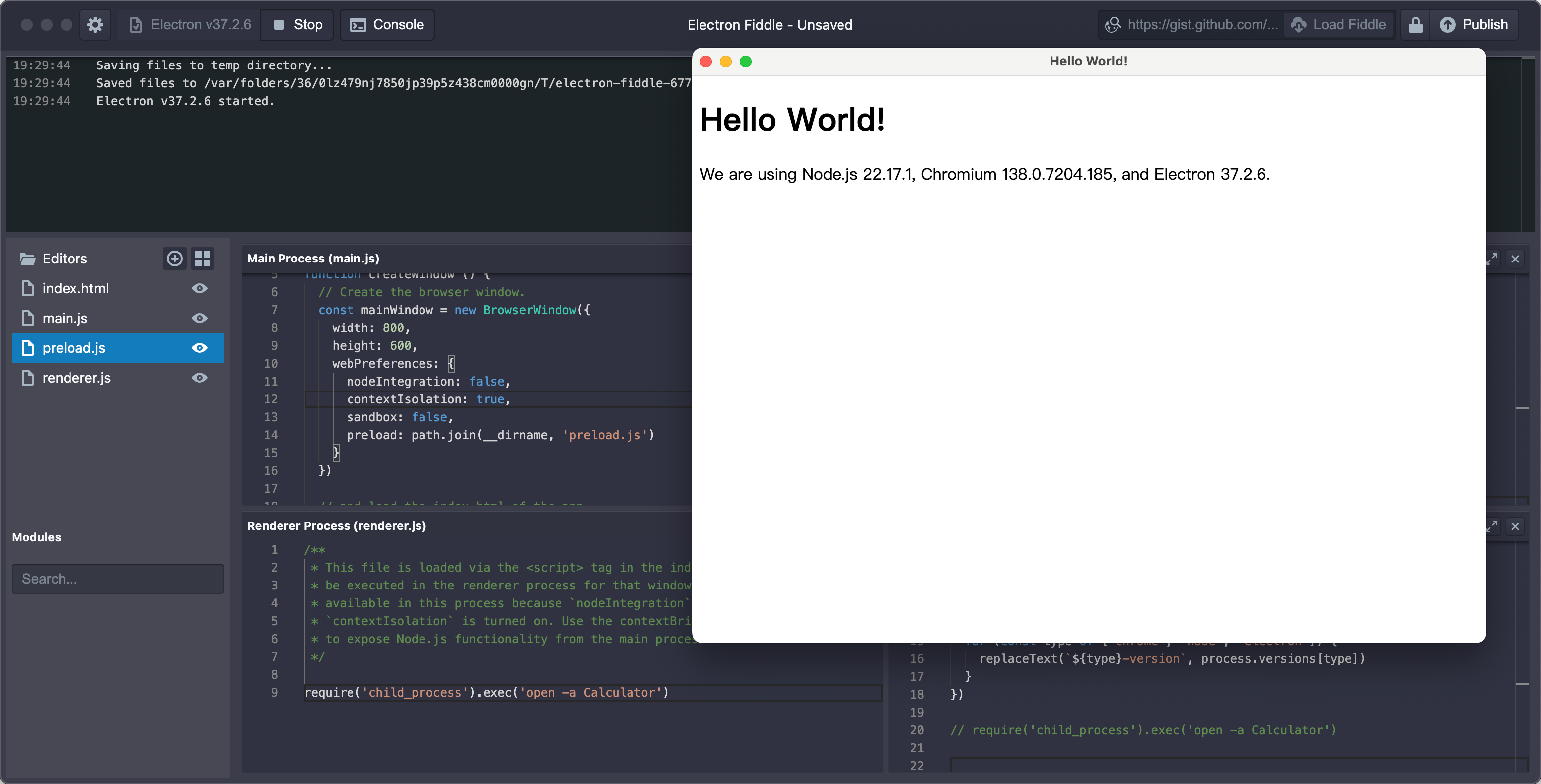The image size is (1541, 784).
Task: Click line 12 contextIsolation: true in main.js
Action: coord(428,399)
